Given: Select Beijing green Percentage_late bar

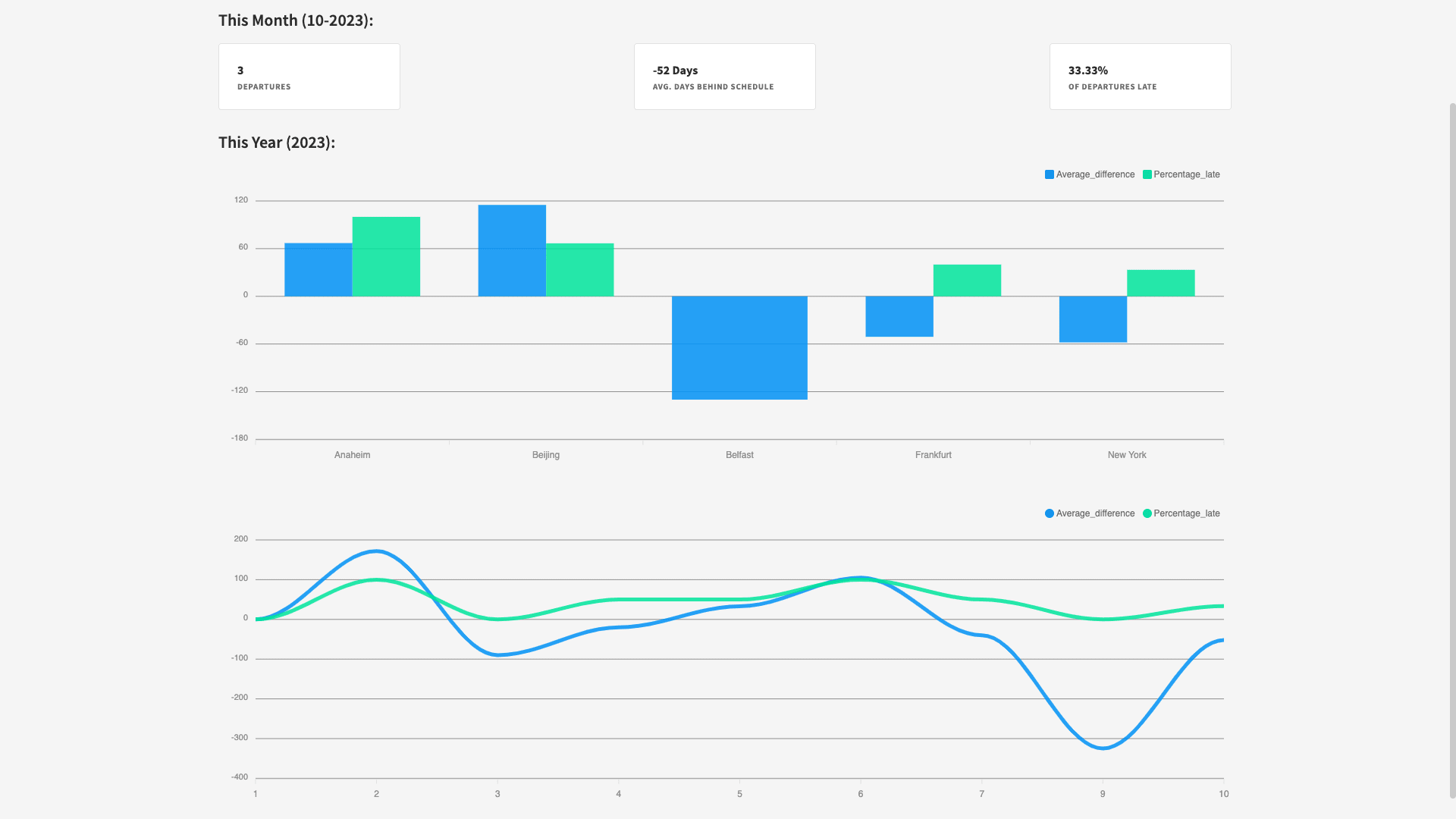Looking at the screenshot, I should 580,269.
